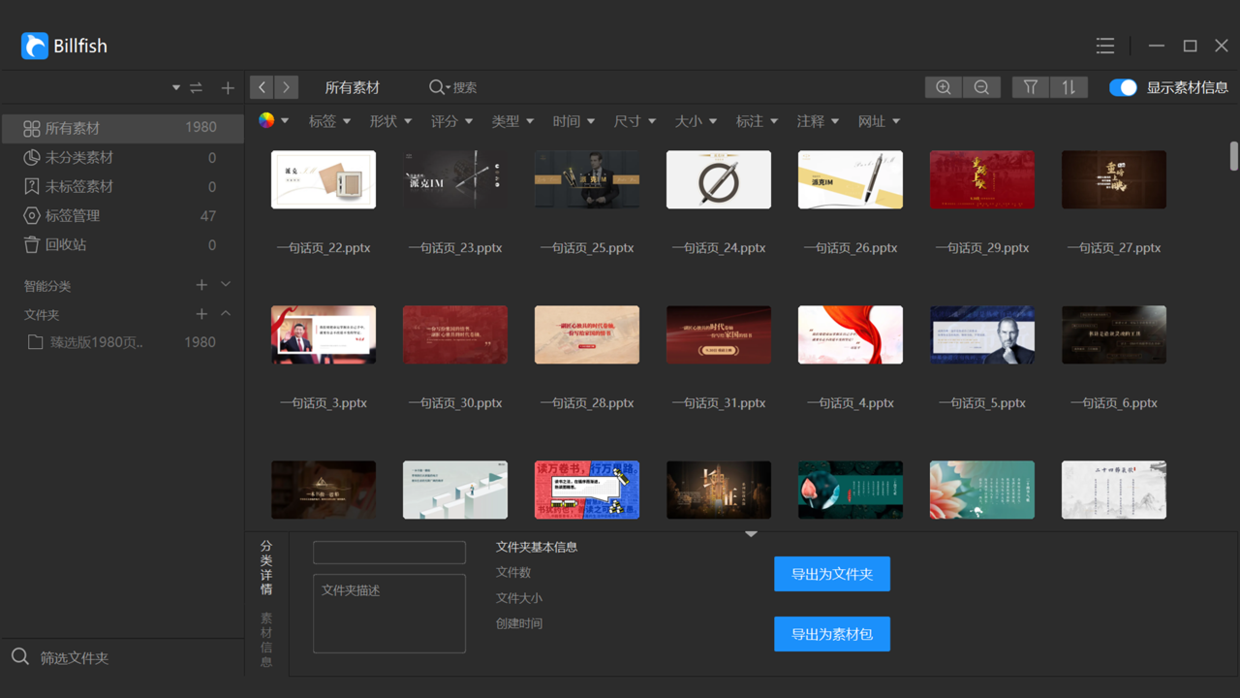Go forward with the right arrow

[286, 87]
